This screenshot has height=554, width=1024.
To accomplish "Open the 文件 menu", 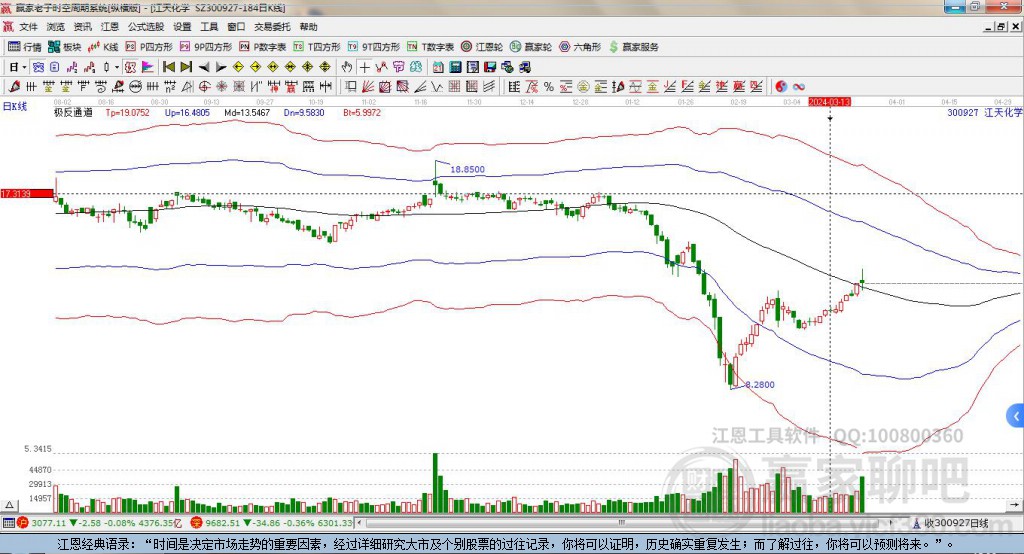I will click(28, 27).
